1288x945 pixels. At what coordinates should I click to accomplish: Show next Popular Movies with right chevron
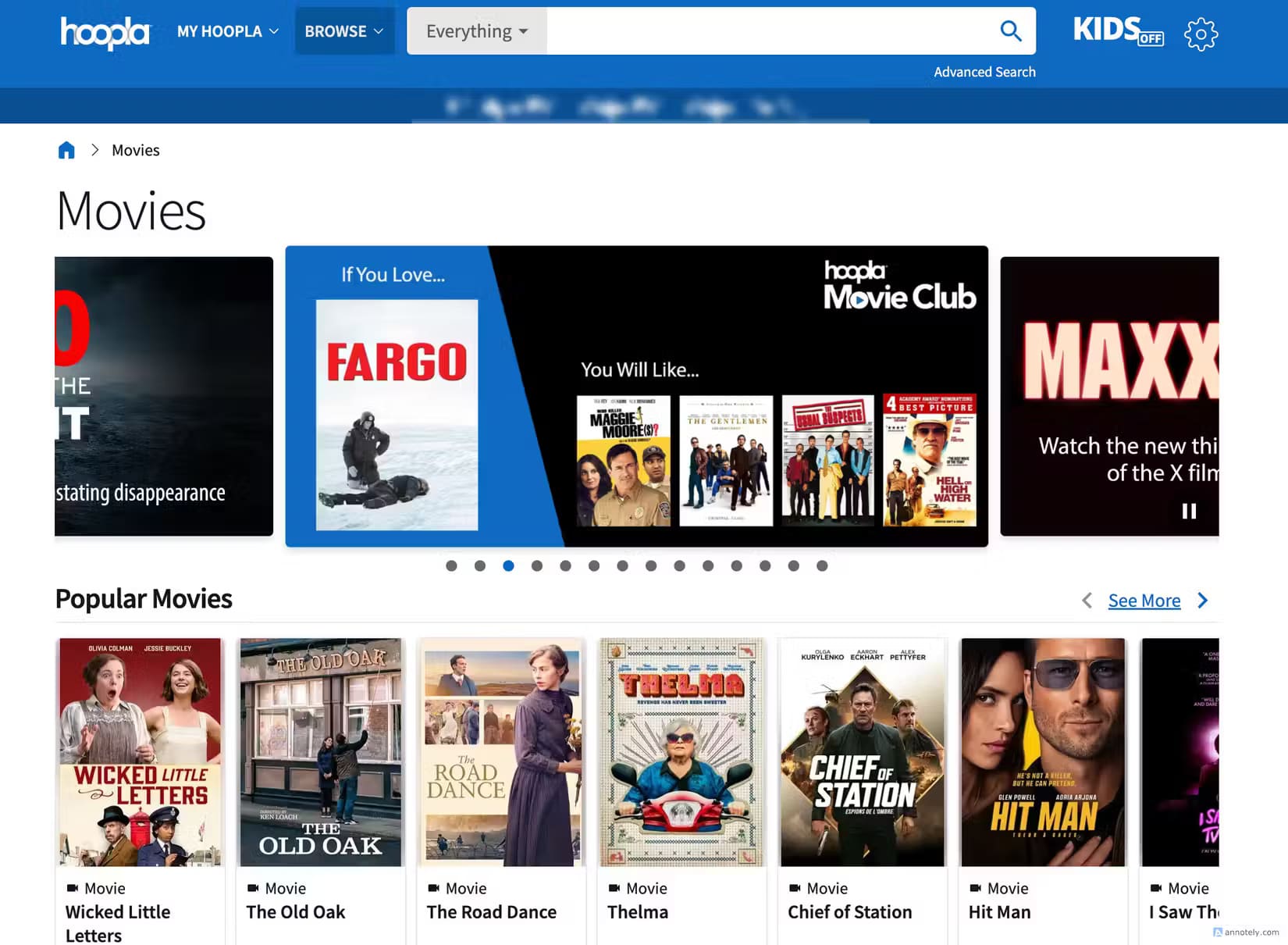(x=1203, y=601)
